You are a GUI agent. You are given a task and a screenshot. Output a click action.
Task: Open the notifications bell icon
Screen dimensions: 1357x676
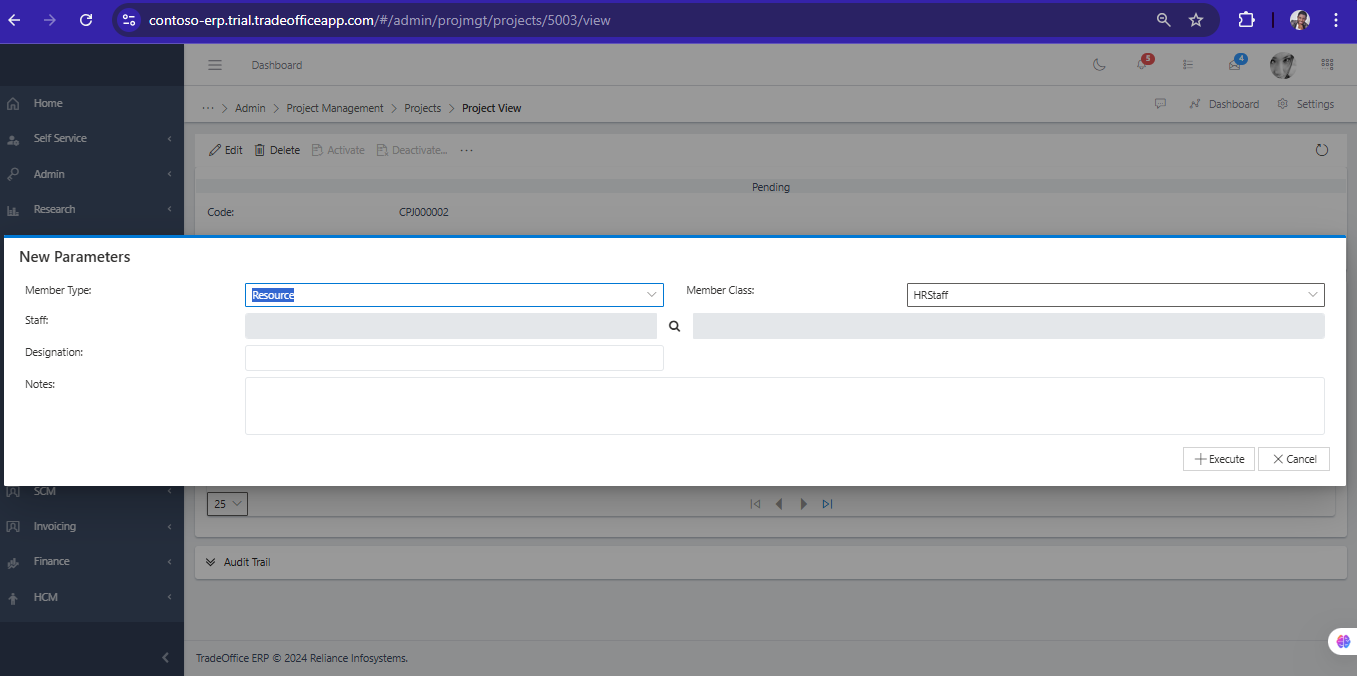click(x=1141, y=65)
